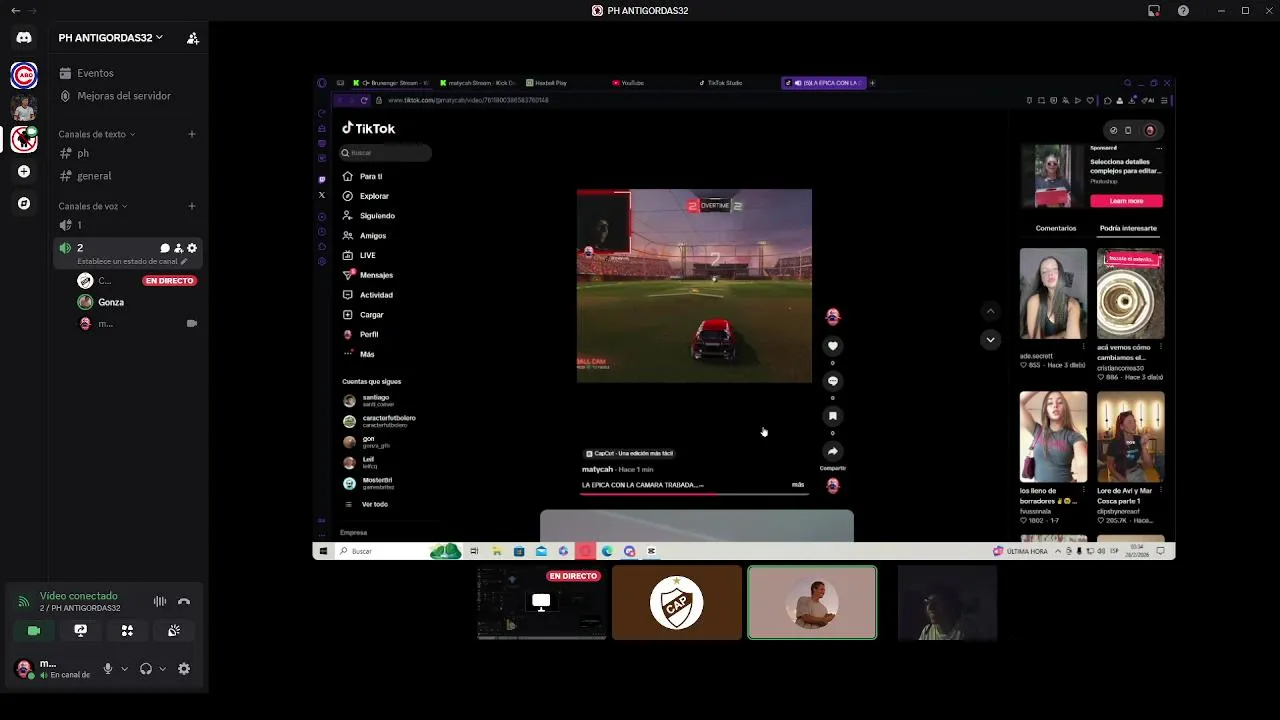This screenshot has height=720, width=1280.
Task: Collapse the Canales de texto category
Action: pos(96,134)
